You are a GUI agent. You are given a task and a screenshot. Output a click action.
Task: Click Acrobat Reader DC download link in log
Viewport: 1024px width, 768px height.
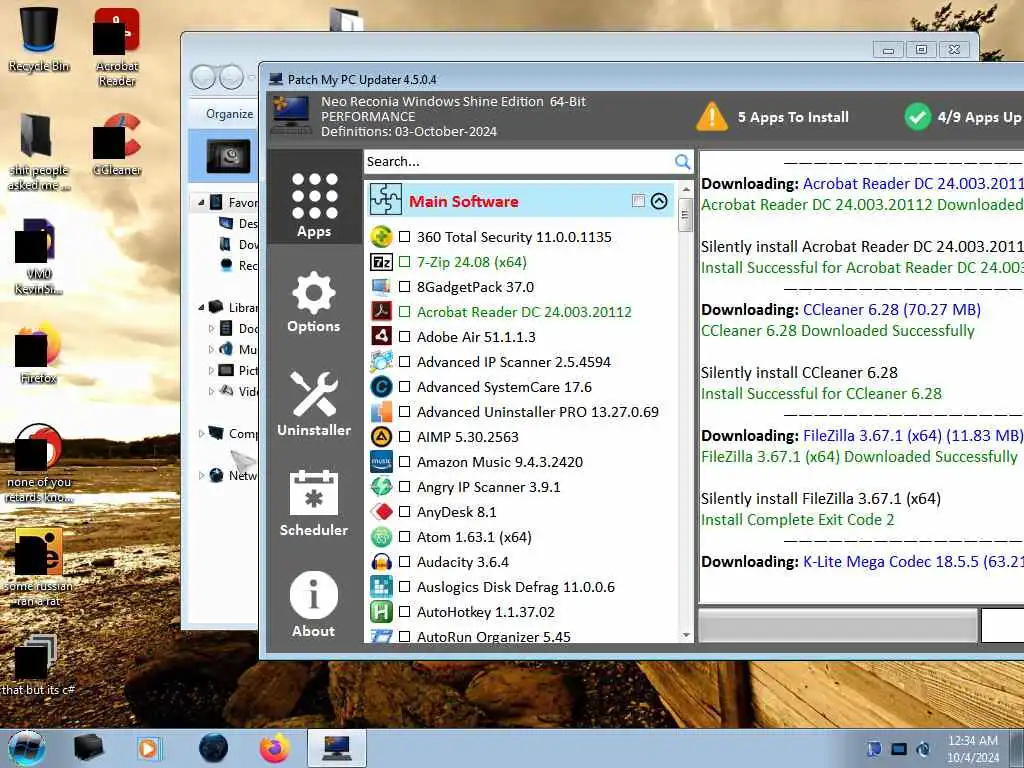point(913,184)
